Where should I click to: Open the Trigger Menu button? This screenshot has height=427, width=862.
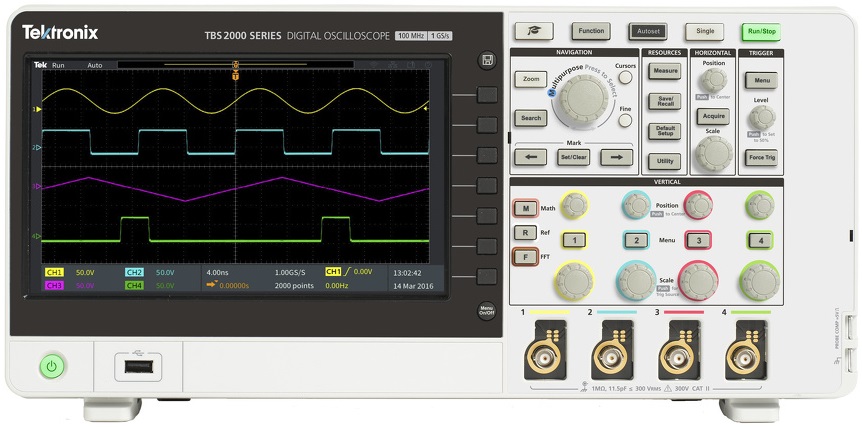pos(761,80)
